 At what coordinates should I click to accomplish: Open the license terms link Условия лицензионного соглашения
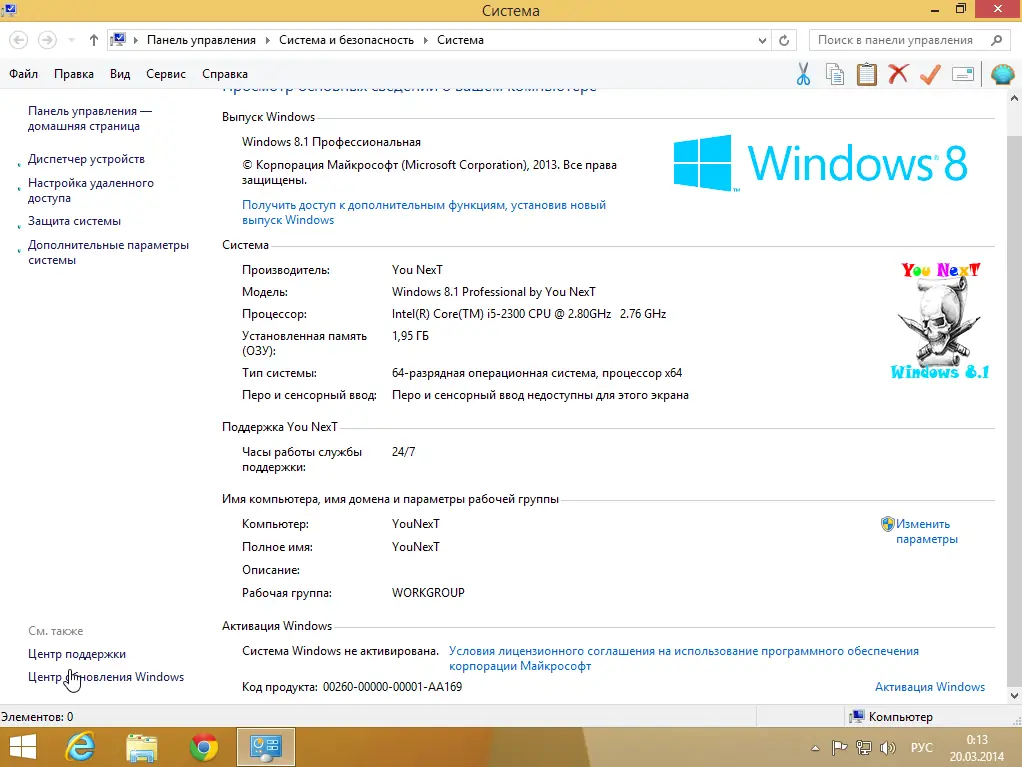pos(684,658)
